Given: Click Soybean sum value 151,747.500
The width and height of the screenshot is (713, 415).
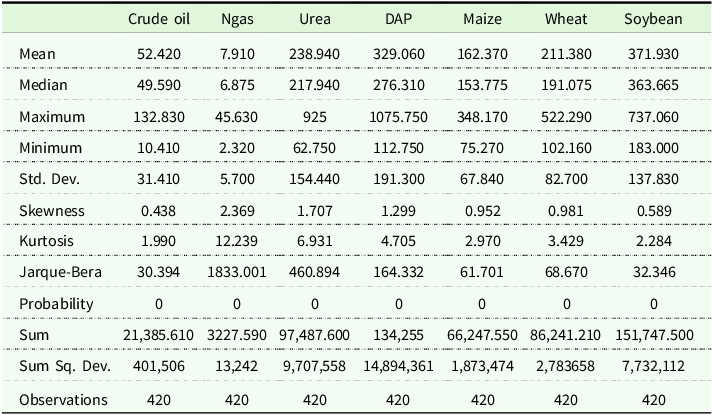Looking at the screenshot, I should (x=653, y=334).
